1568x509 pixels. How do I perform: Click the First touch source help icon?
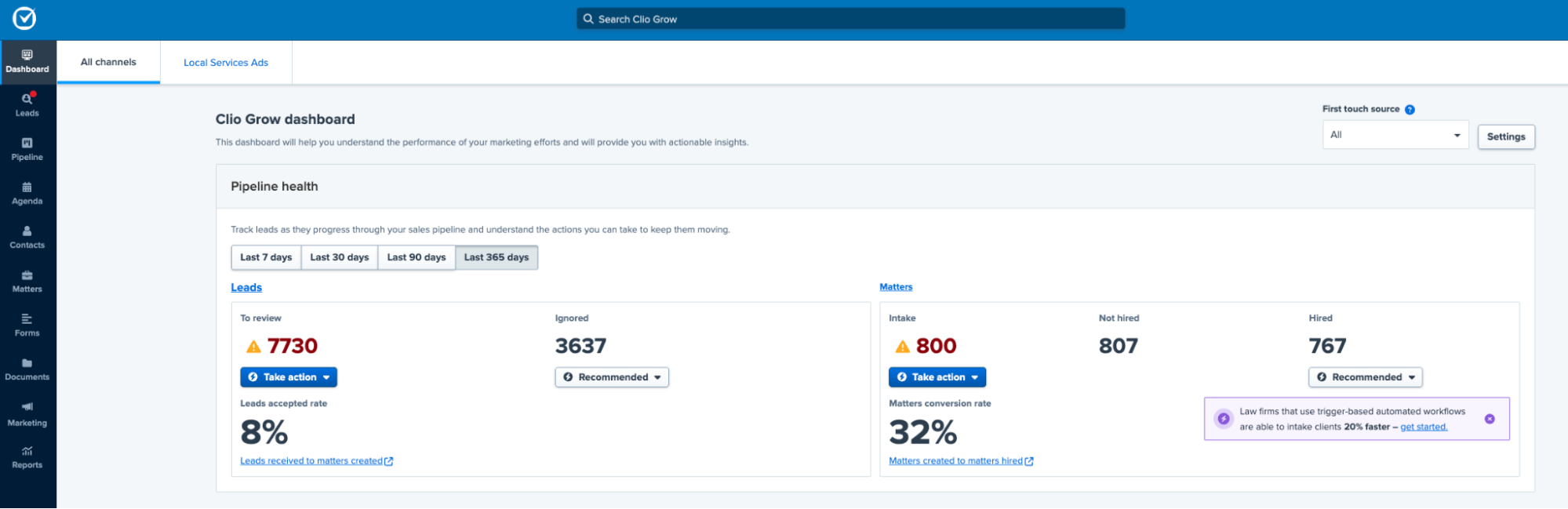1410,110
